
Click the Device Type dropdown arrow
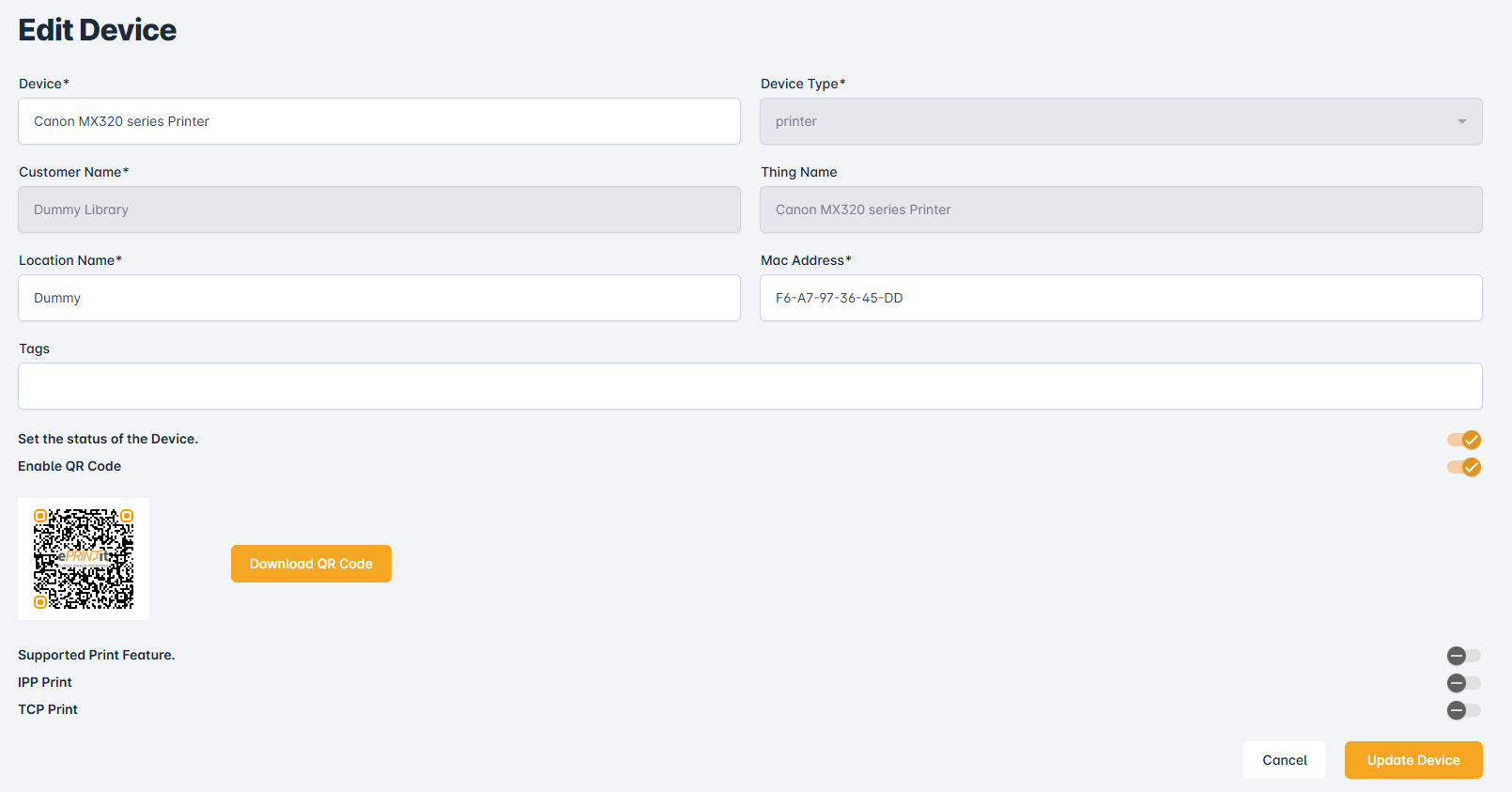click(x=1461, y=121)
